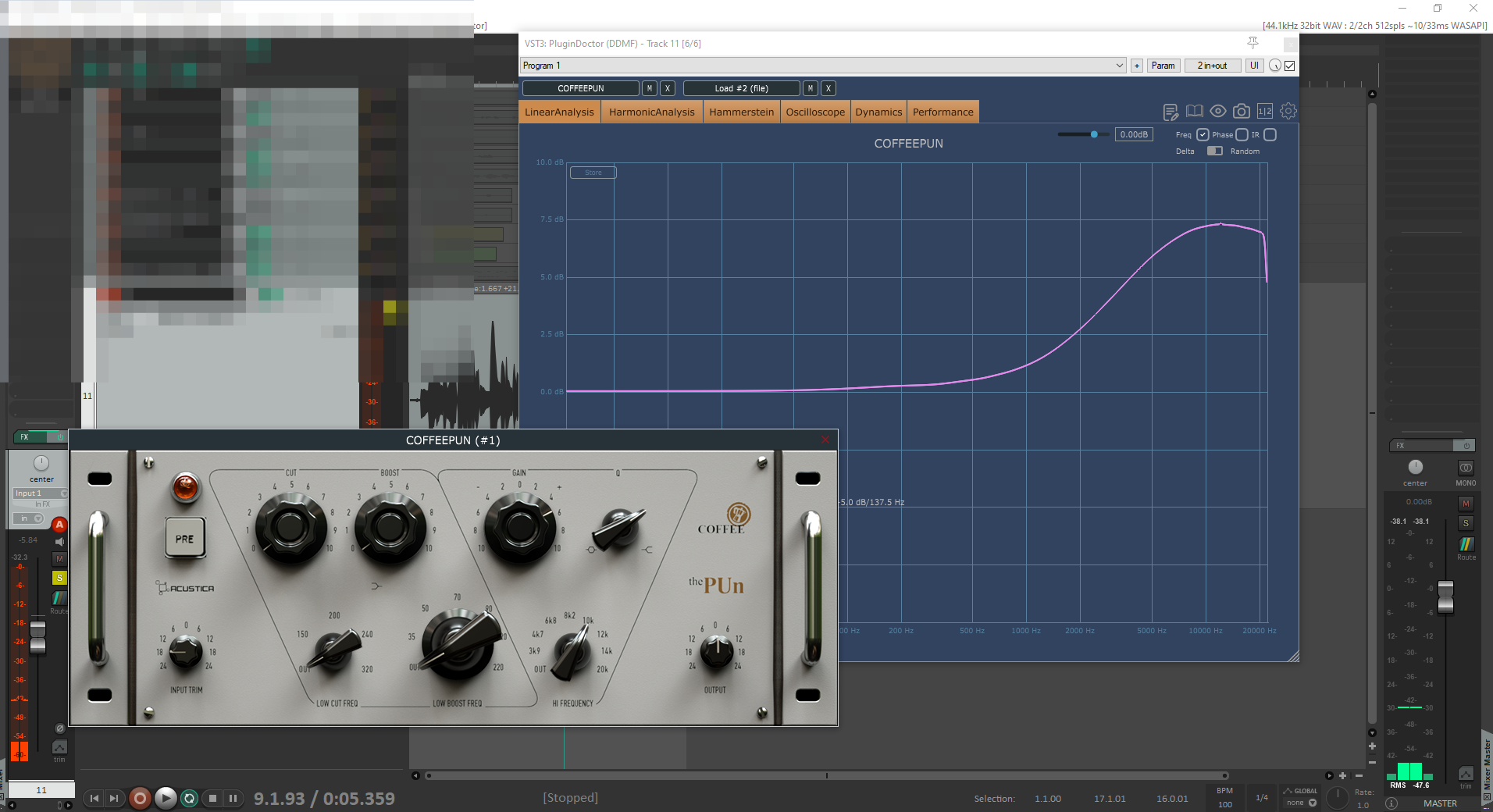Start playback with the play button
This screenshot has width=1493, height=812.
pos(166,798)
